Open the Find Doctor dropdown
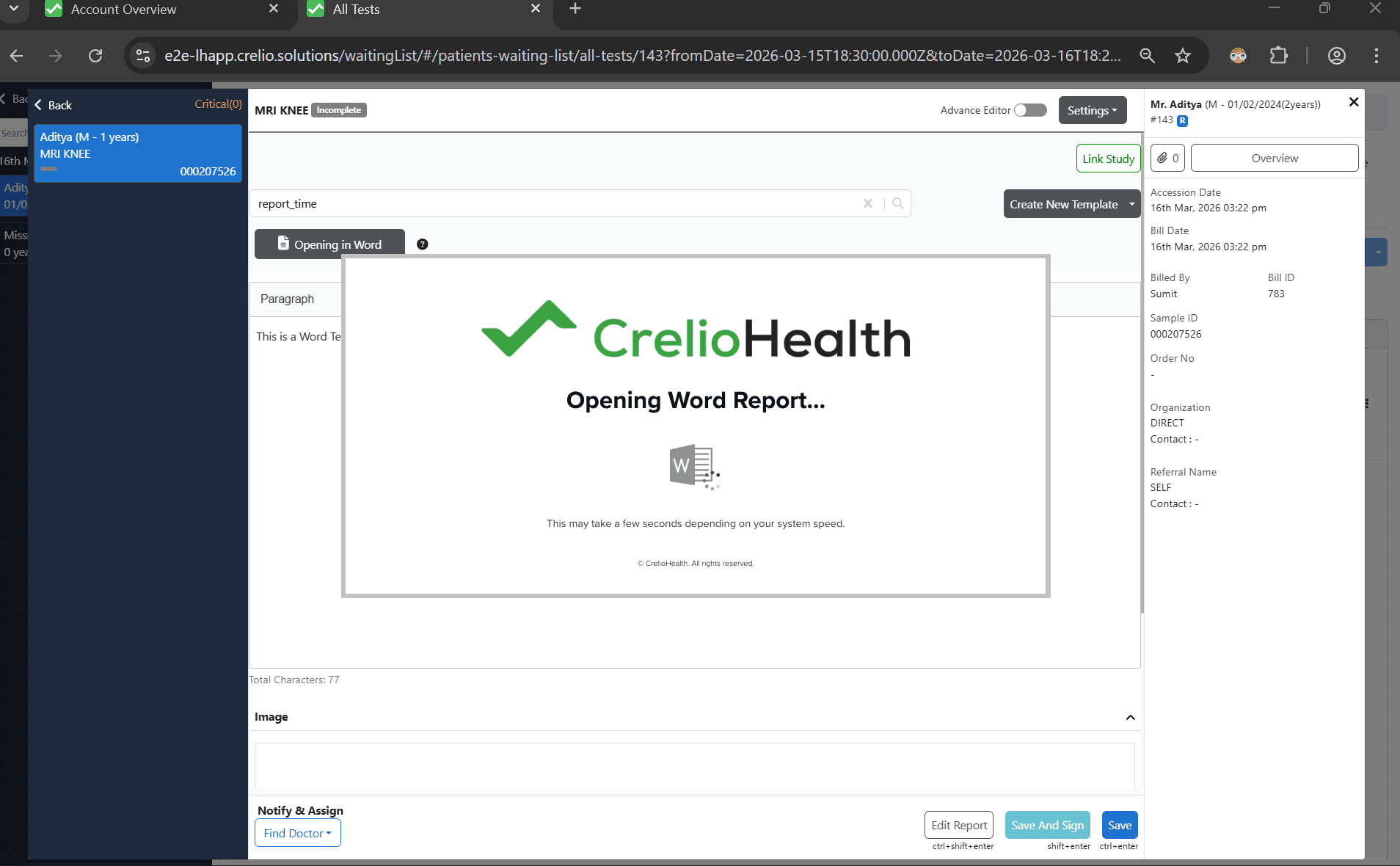Viewport: 1400px width, 866px height. point(297,833)
